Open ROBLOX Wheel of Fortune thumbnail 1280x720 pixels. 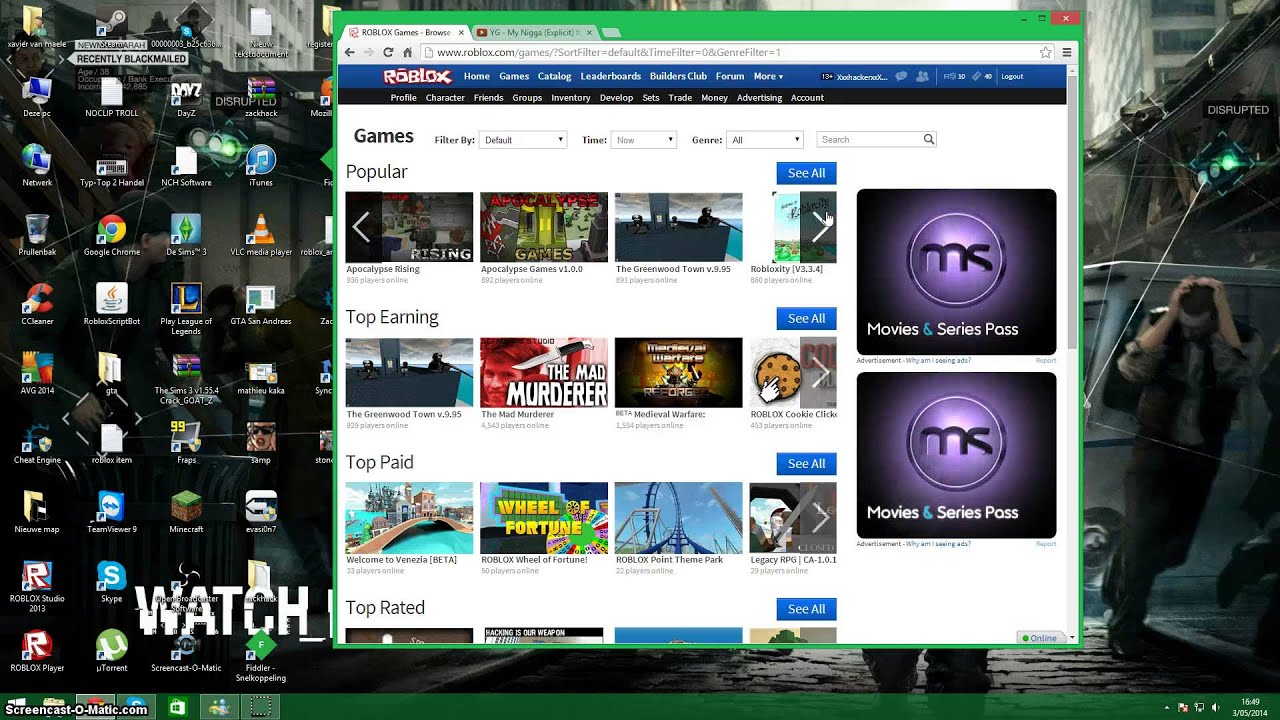pyautogui.click(x=544, y=518)
